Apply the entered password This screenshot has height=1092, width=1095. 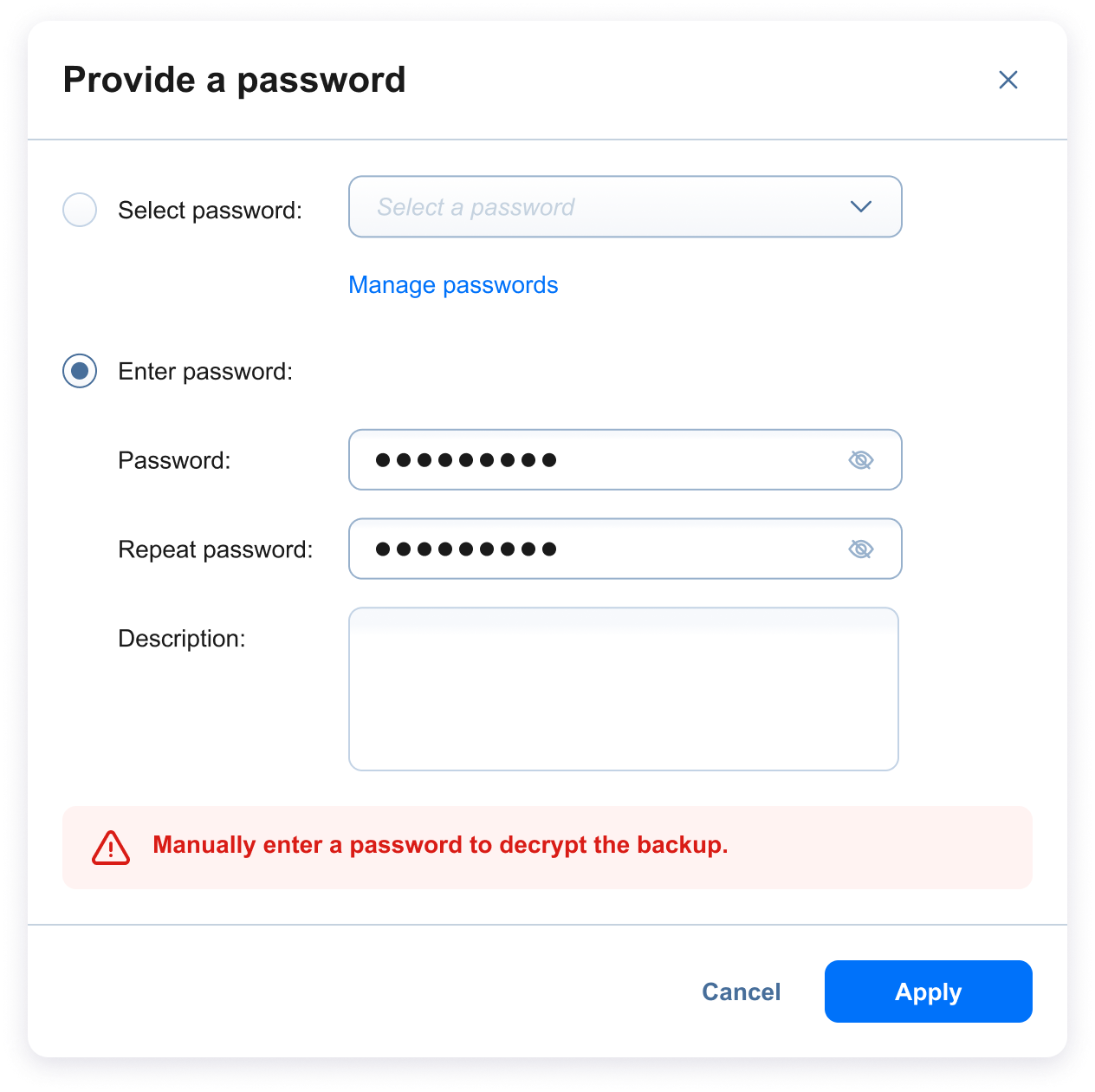[928, 991]
